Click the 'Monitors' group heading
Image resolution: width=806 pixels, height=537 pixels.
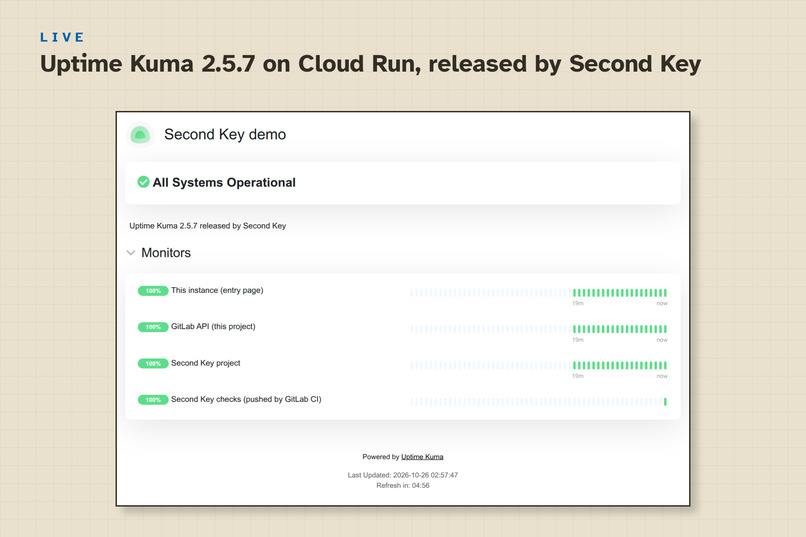[166, 253]
